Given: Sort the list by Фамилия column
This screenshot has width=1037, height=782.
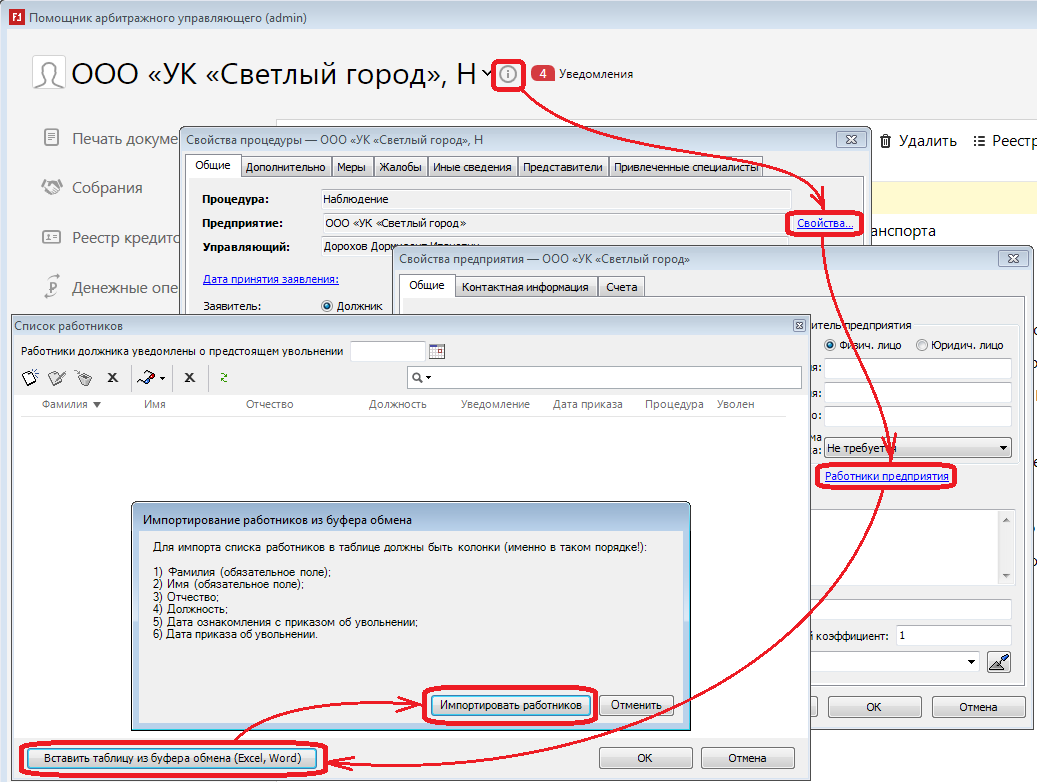Looking at the screenshot, I should 70,404.
